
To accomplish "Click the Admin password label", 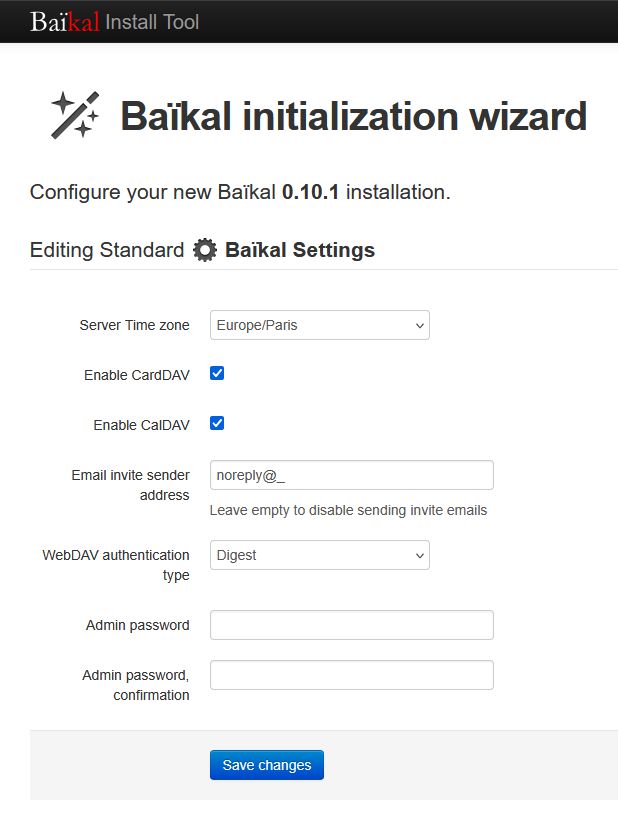I will 137,625.
